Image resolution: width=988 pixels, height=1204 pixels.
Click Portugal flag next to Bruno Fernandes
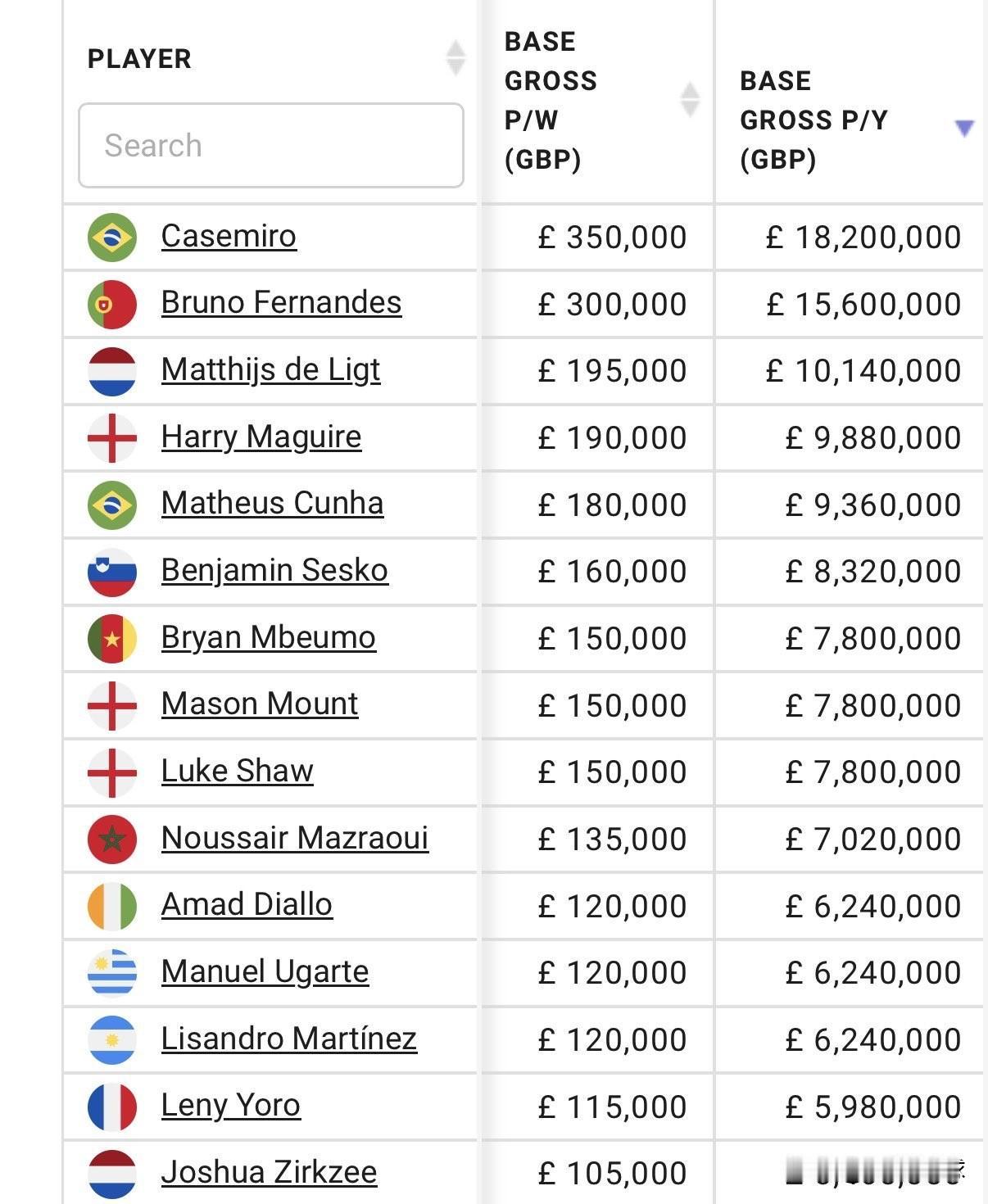[x=112, y=304]
